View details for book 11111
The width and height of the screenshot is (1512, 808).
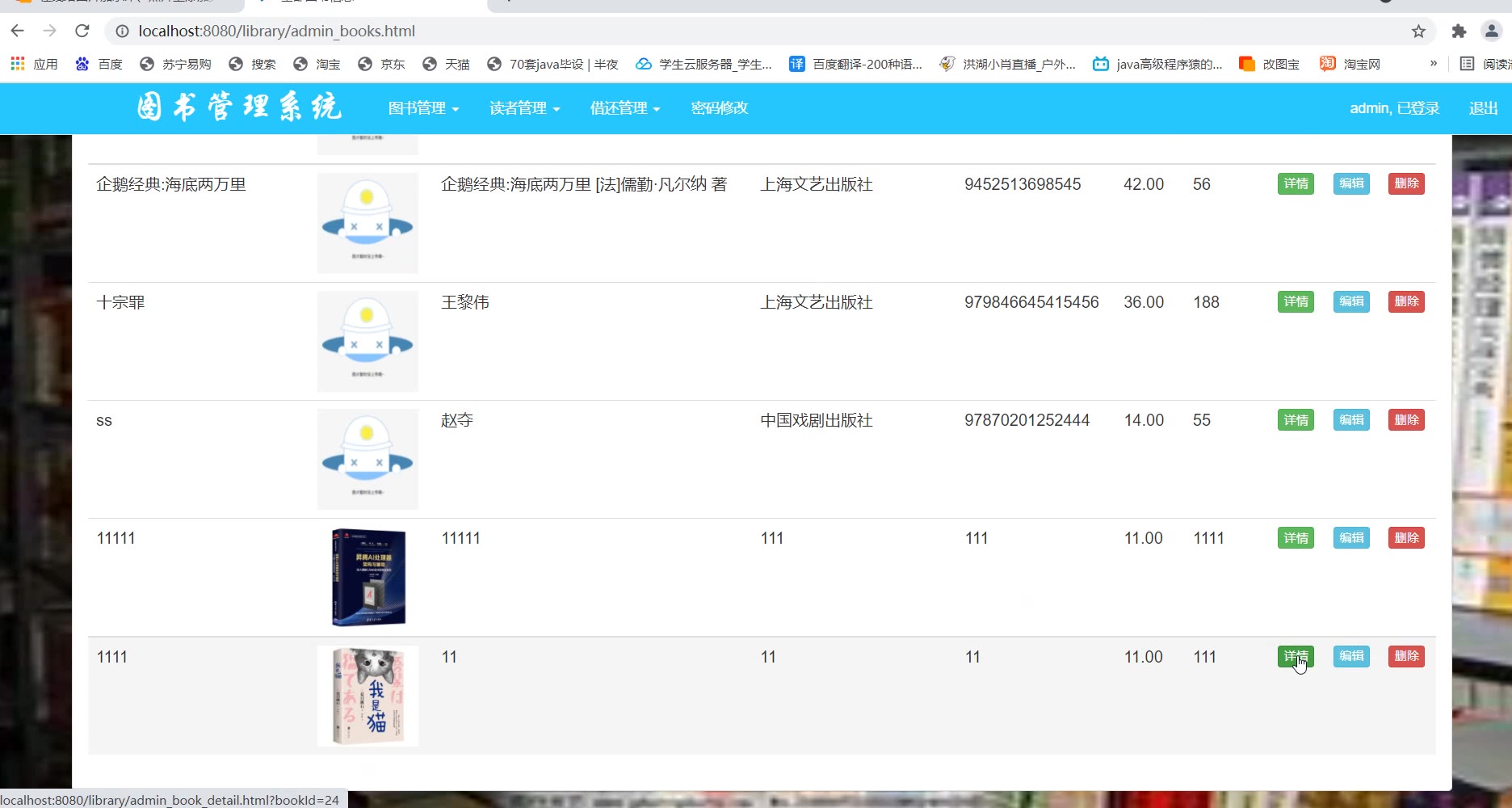click(1296, 538)
